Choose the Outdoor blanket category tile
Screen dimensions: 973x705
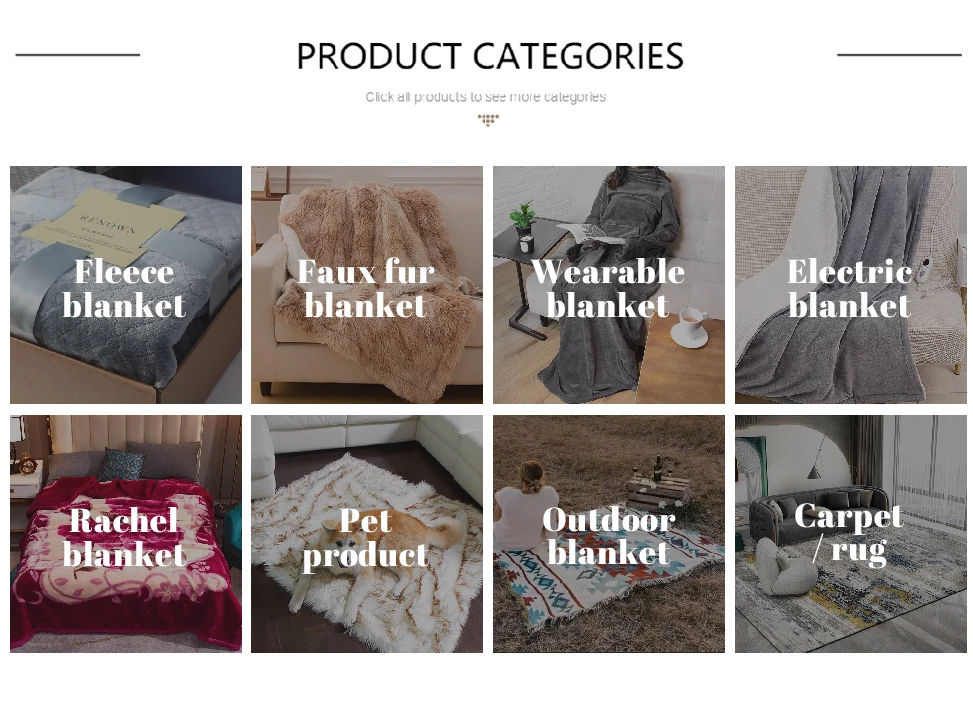point(609,534)
